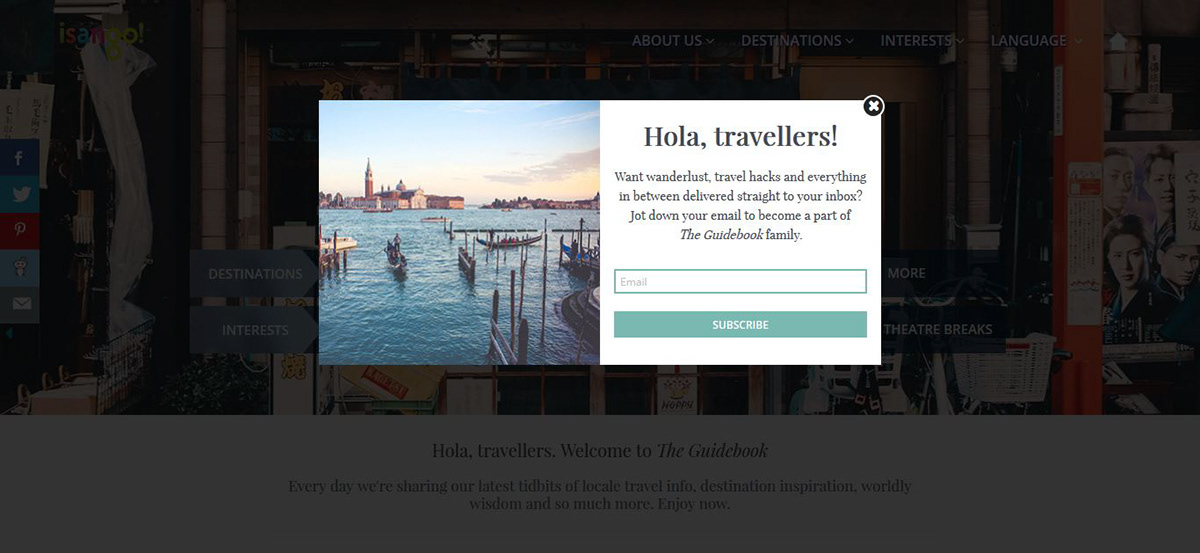The height and width of the screenshot is (553, 1200).
Task: Click The Guidebook italic text in popup
Action: pyautogui.click(x=721, y=235)
